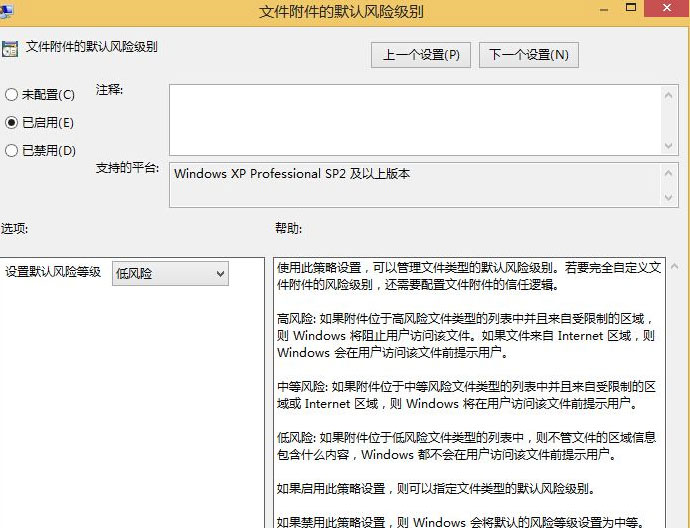Image resolution: width=690 pixels, height=528 pixels.
Task: Click the policy setting icon beside the heading
Action: click(9, 47)
